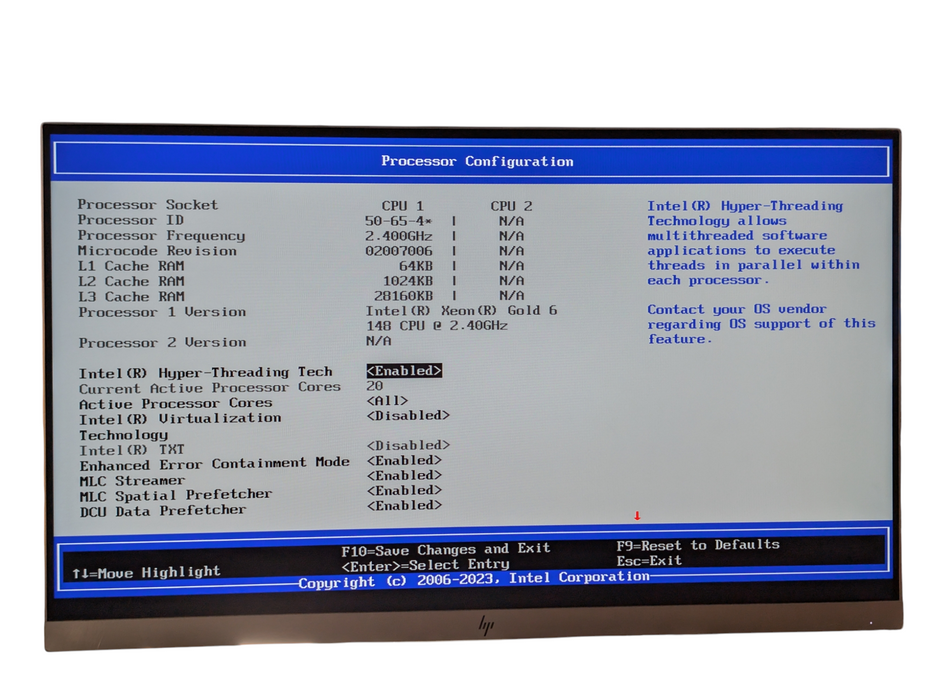The image size is (930, 700).
Task: Click the HP logo on monitor bezel
Action: [486, 625]
